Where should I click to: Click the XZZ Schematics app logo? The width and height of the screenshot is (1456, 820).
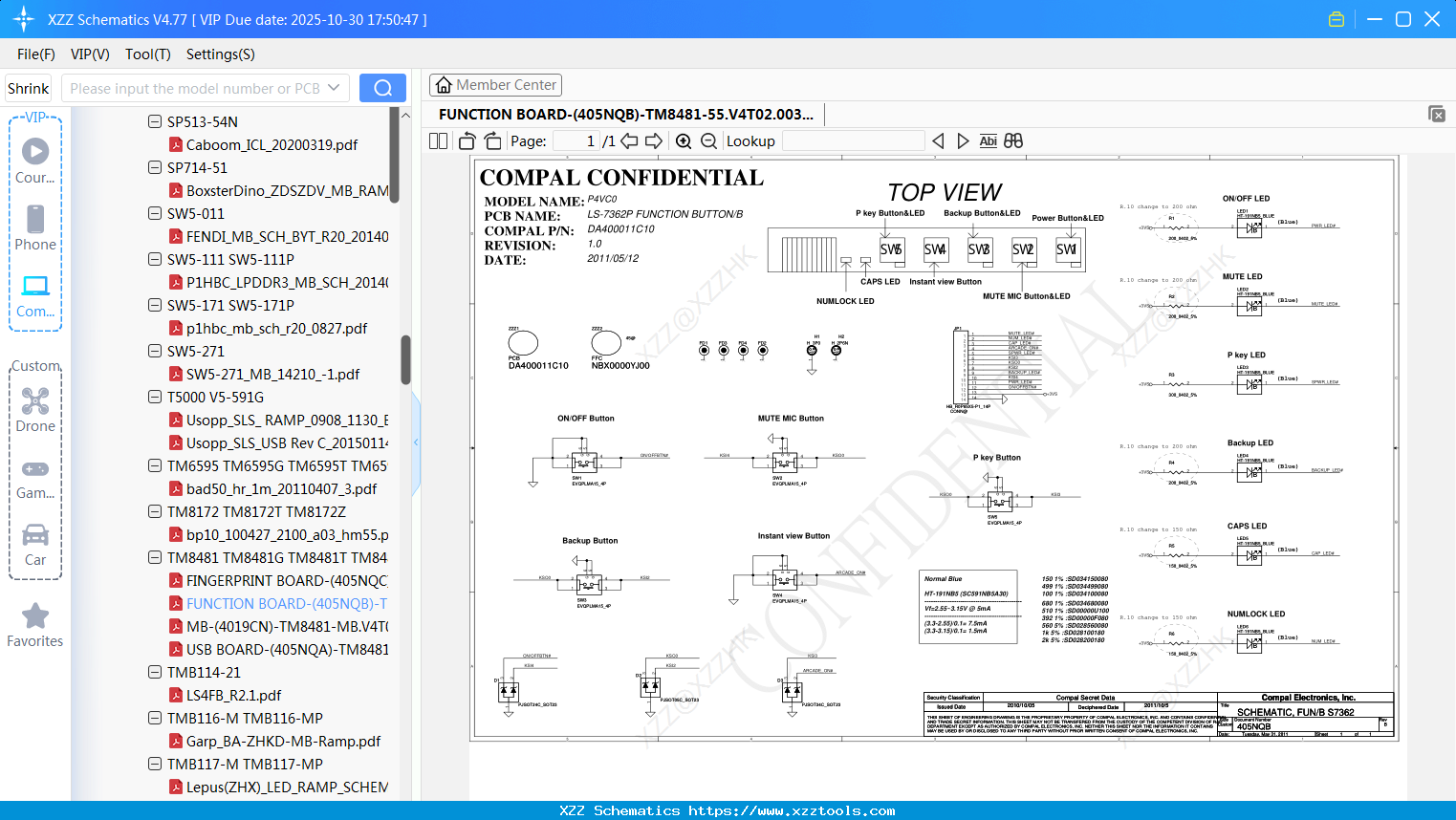(23, 19)
